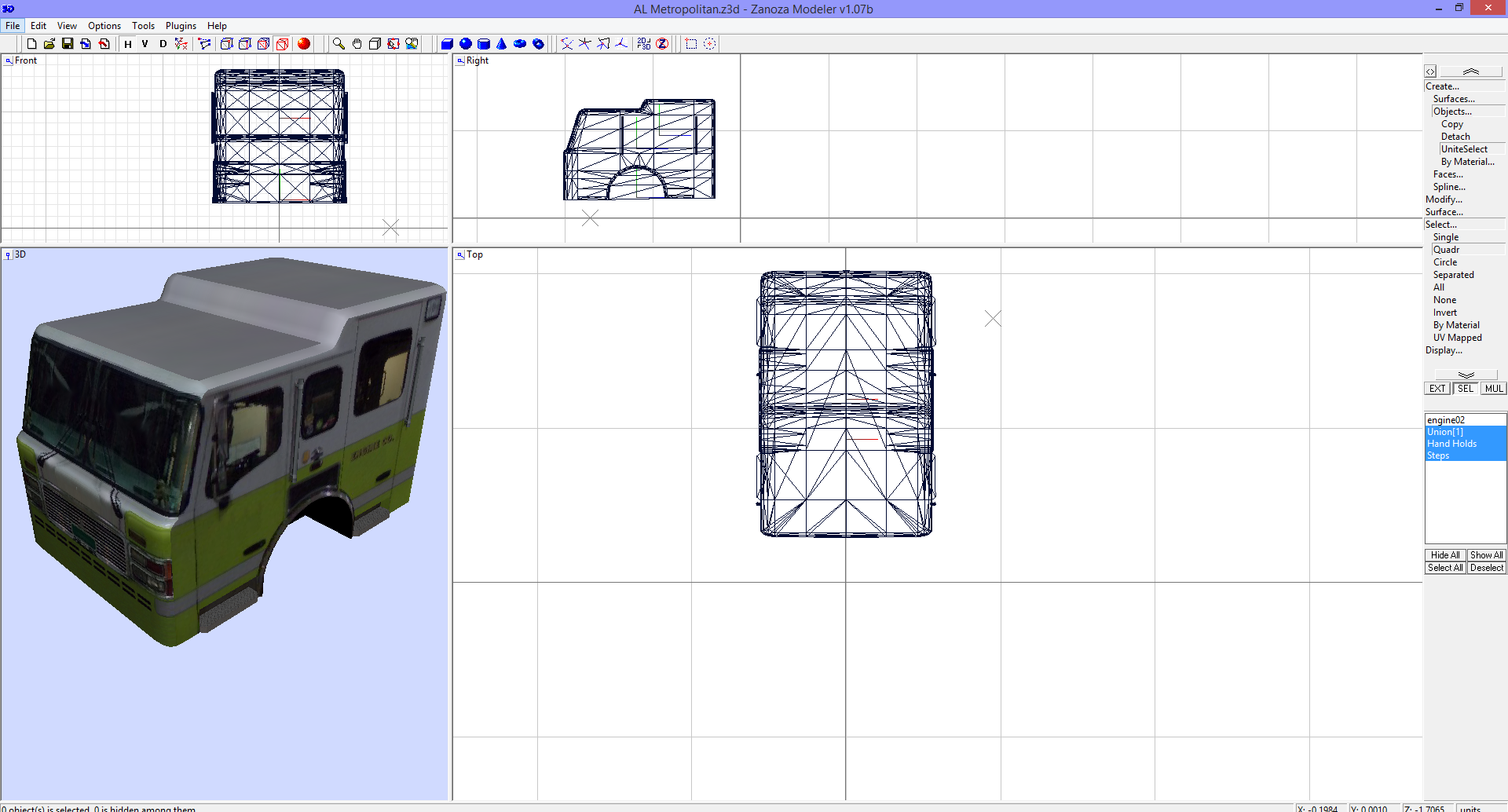Select engine02 in the object list

pos(1446,419)
